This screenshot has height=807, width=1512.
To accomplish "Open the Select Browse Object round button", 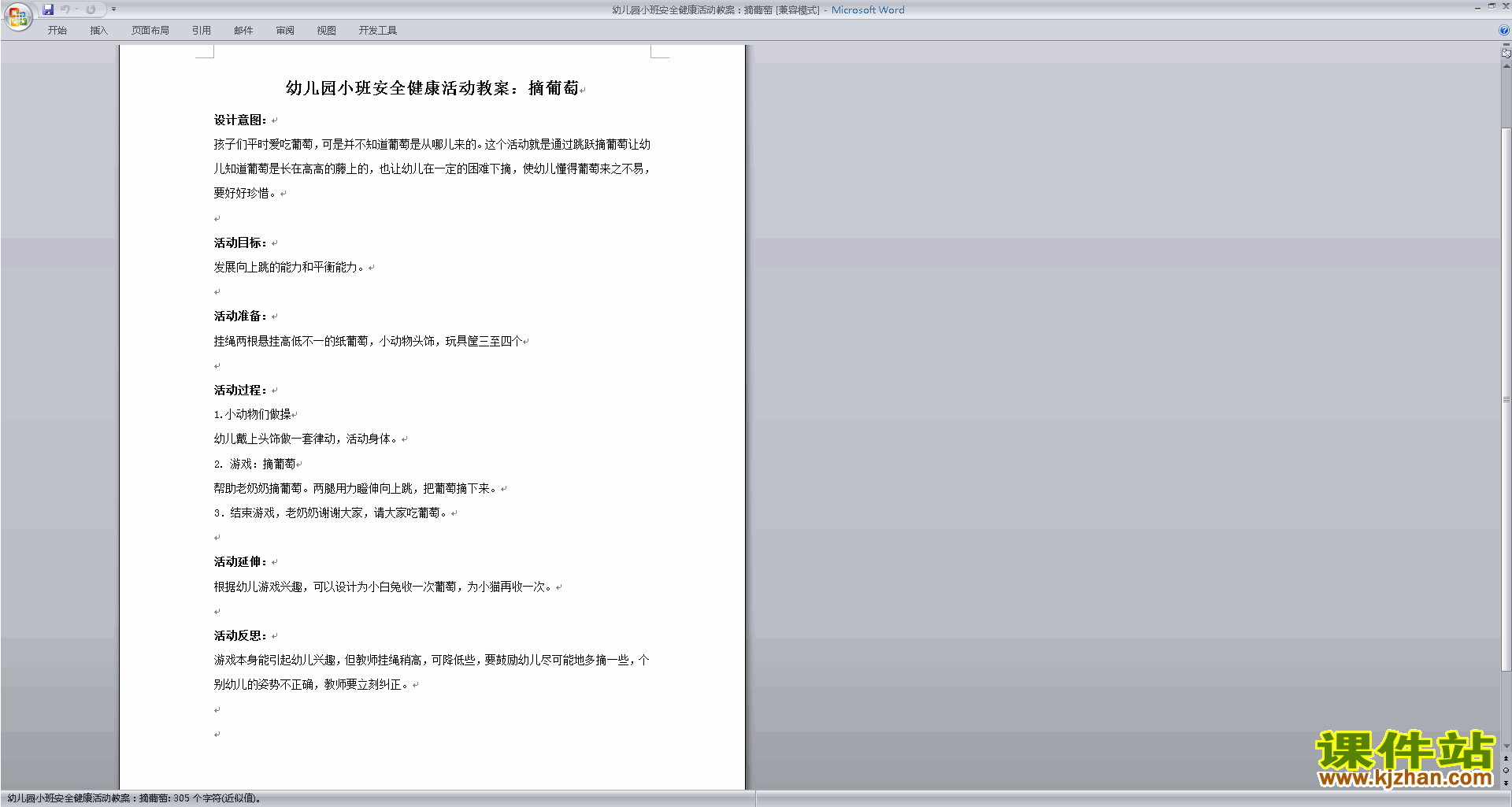I will [1506, 771].
